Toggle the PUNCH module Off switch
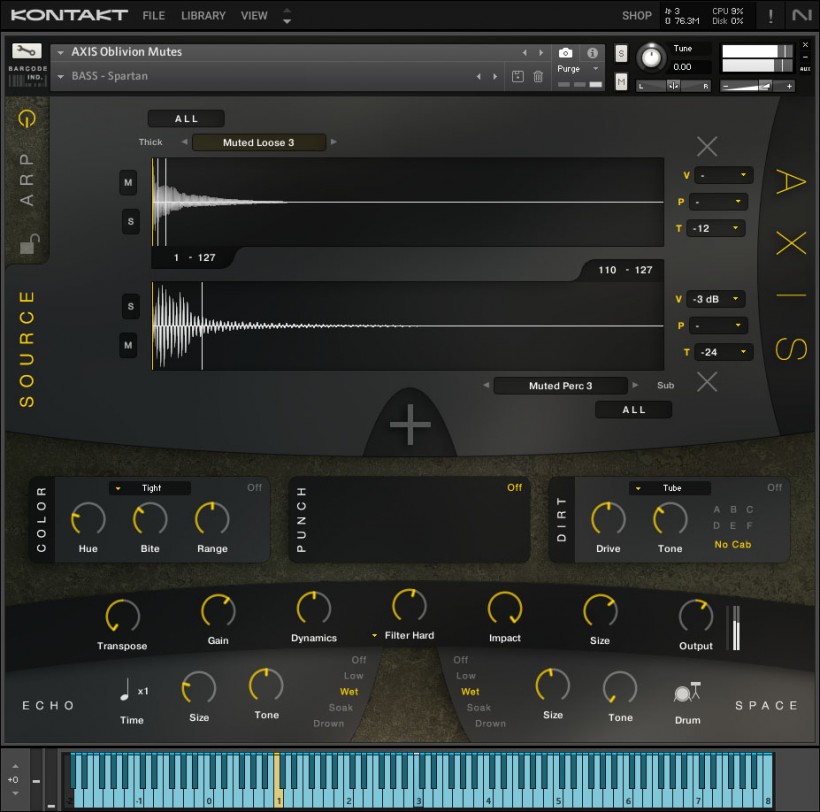The width and height of the screenshot is (820, 812). [515, 487]
